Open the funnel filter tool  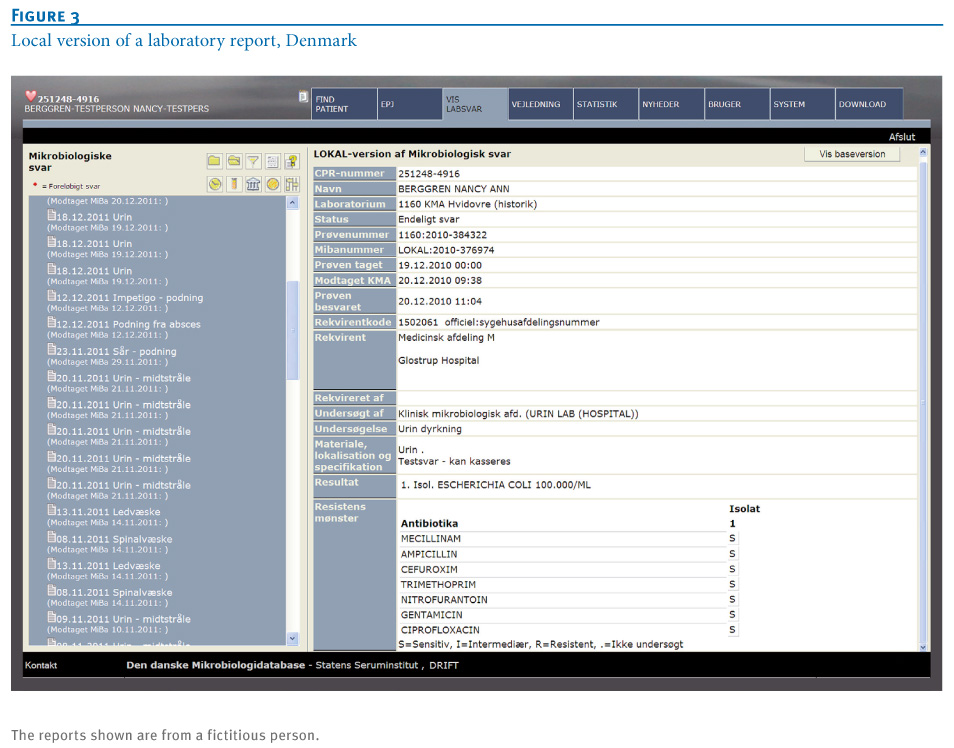253,161
